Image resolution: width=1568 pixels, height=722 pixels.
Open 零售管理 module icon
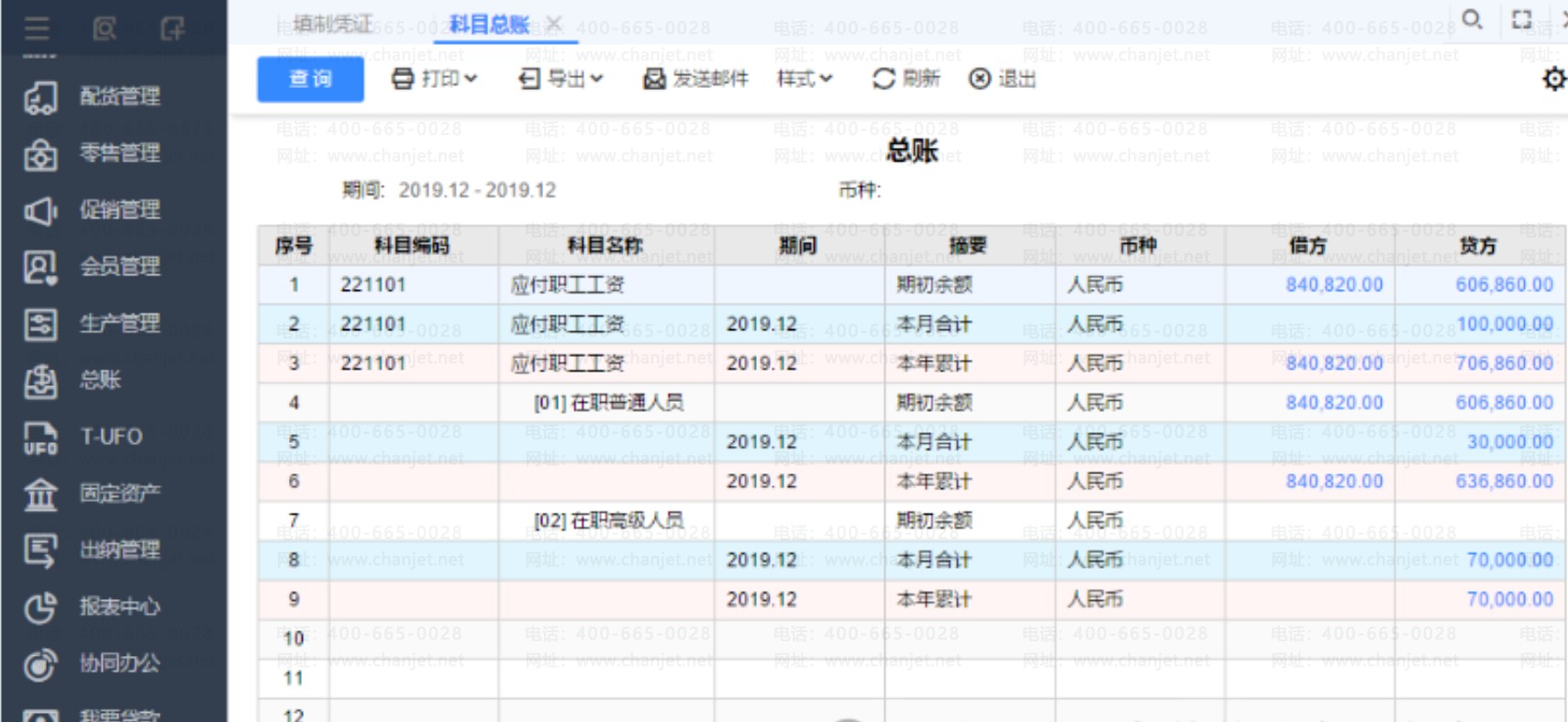40,153
